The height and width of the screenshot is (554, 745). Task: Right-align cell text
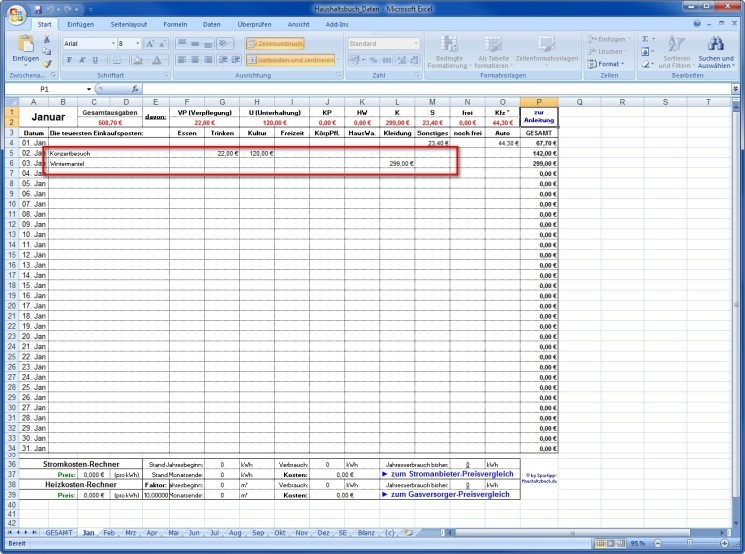point(208,60)
